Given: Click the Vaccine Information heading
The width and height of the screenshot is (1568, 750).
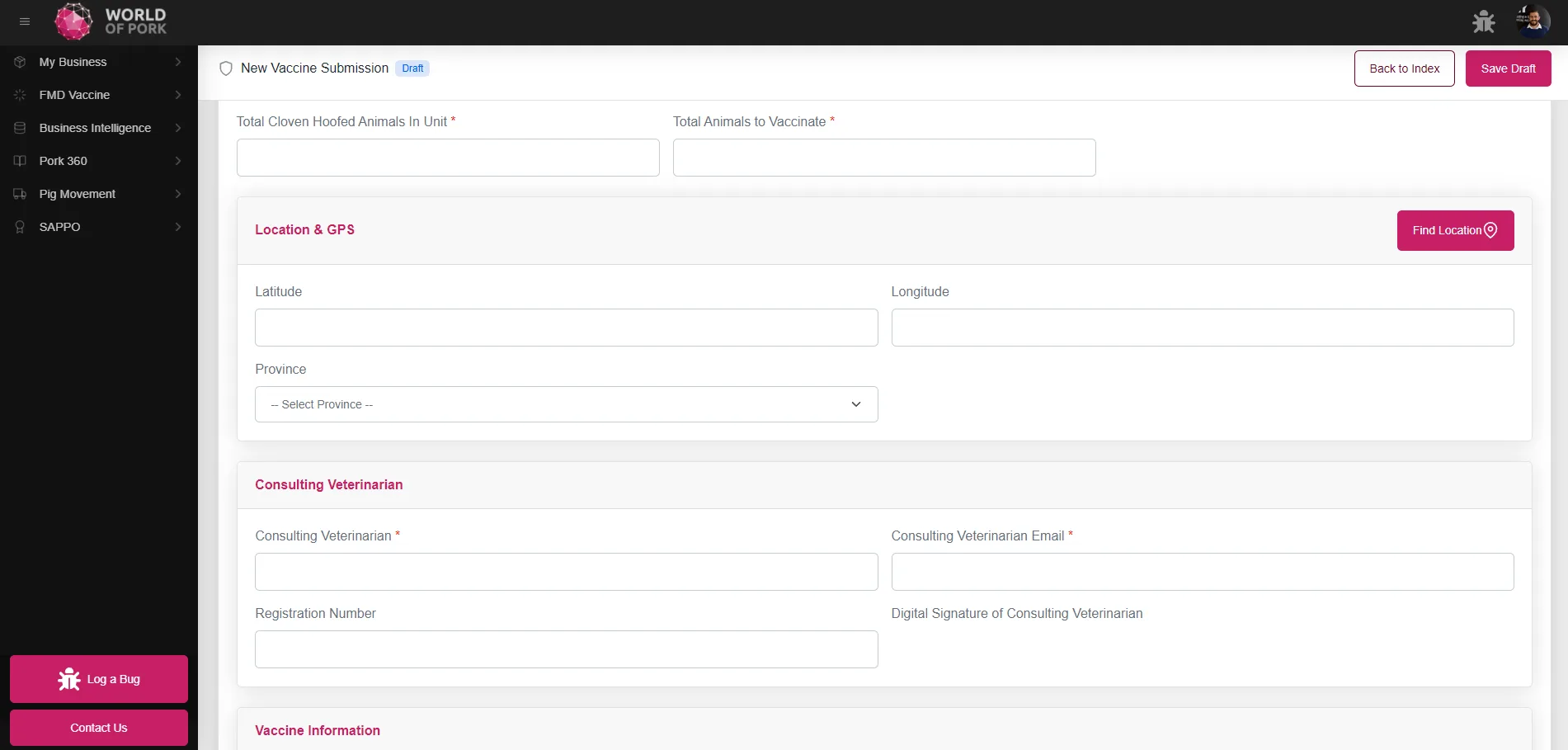Looking at the screenshot, I should pos(318,730).
